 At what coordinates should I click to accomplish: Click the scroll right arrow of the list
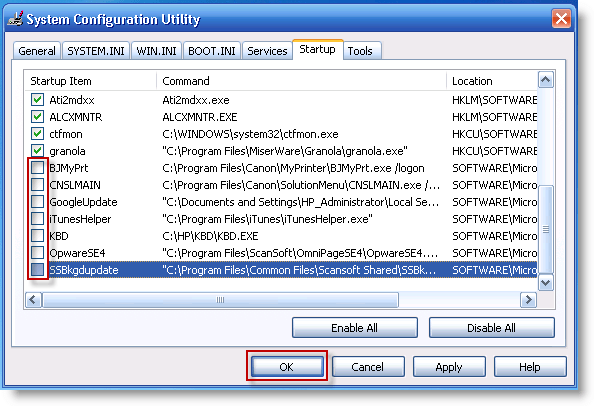point(528,300)
